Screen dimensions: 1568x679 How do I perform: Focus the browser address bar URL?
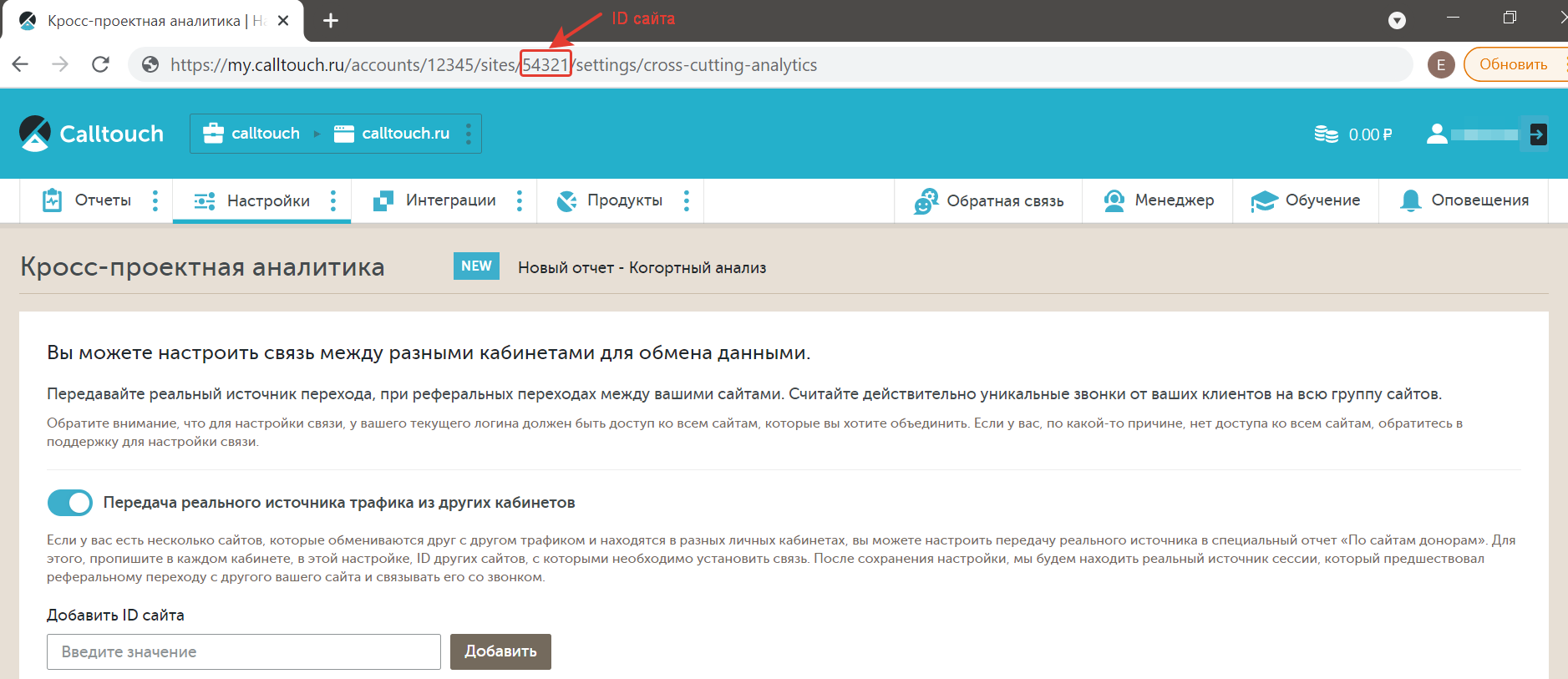tap(494, 64)
